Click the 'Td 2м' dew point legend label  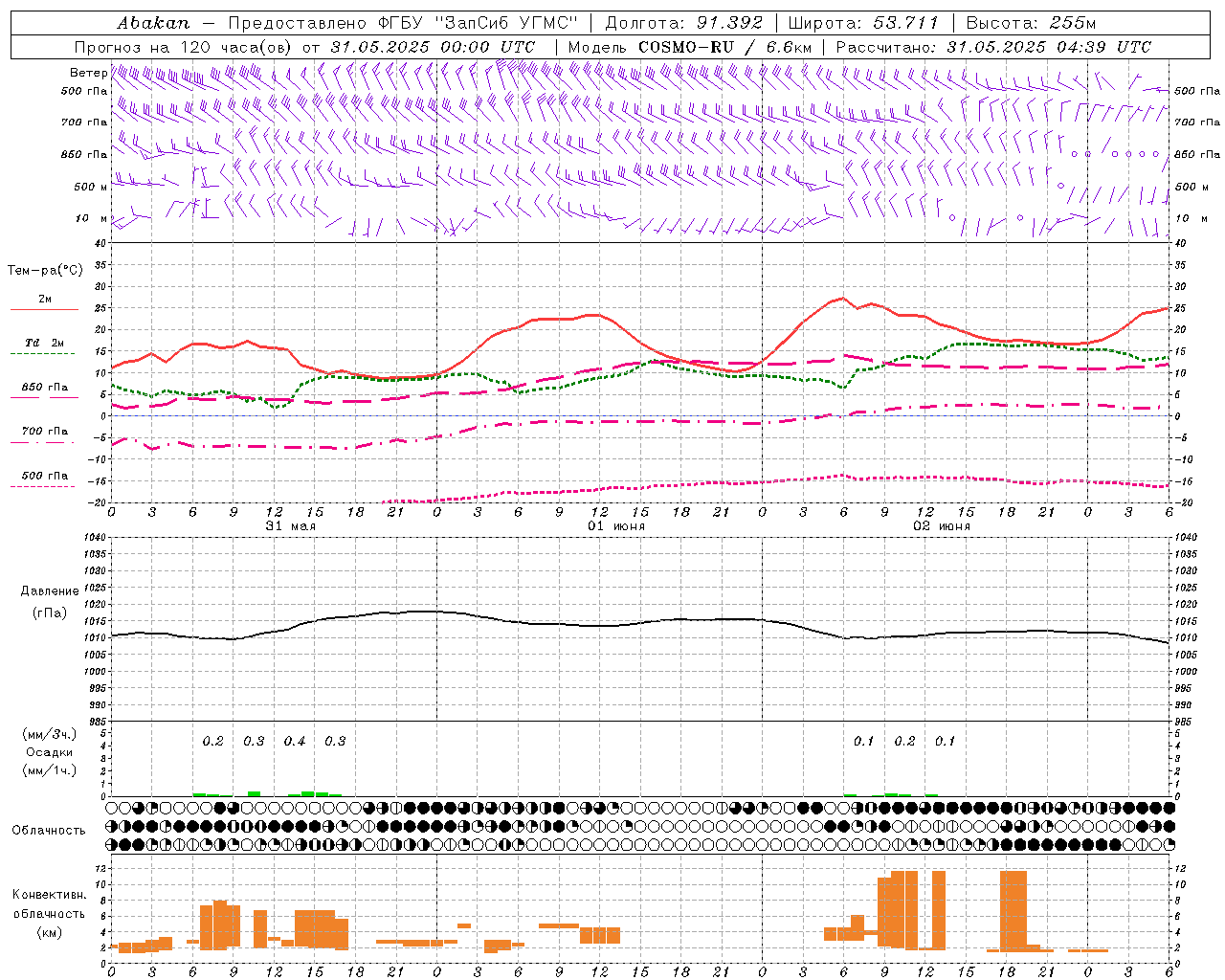(44, 343)
